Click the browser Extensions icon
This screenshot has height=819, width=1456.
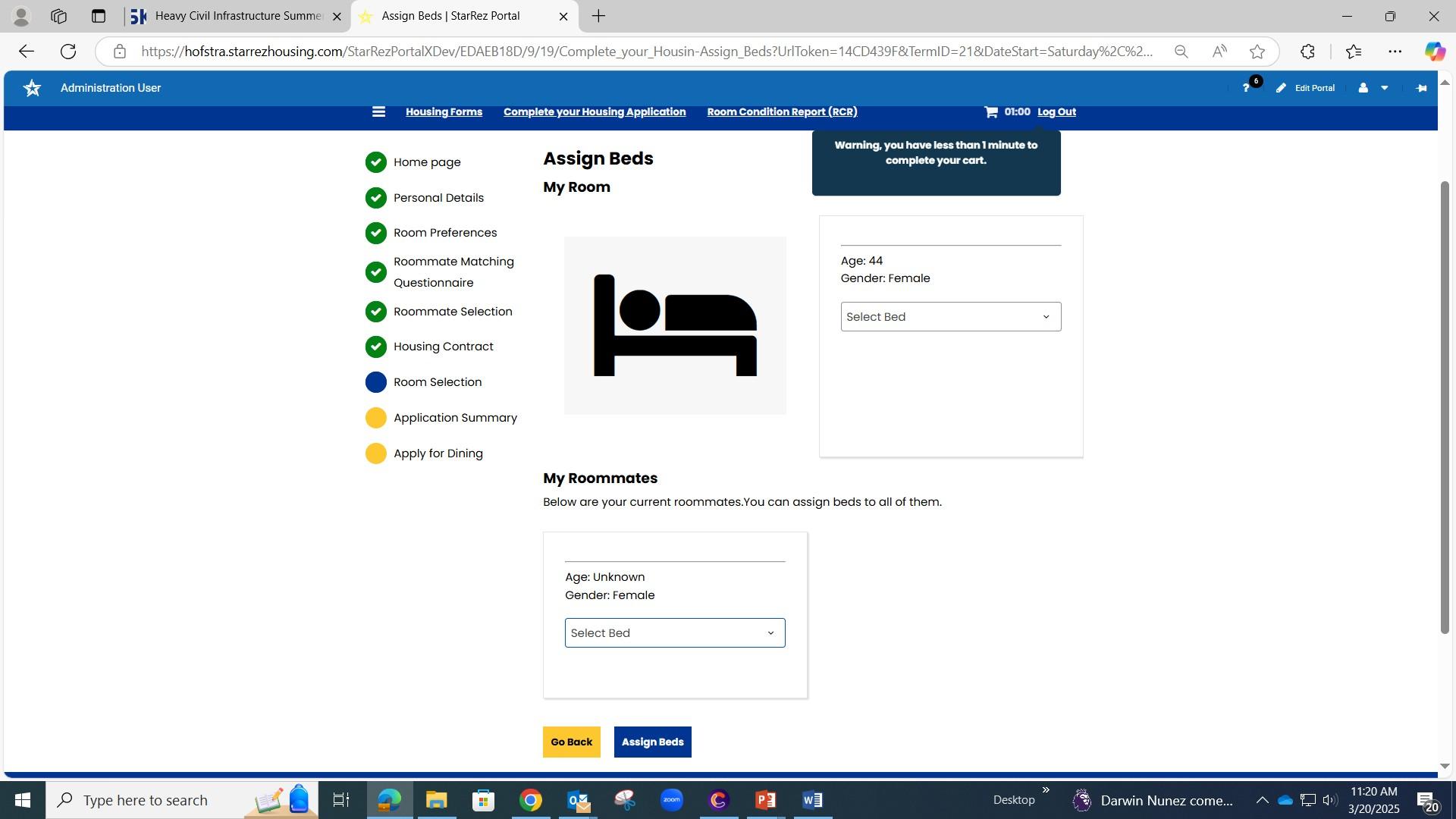1307,52
